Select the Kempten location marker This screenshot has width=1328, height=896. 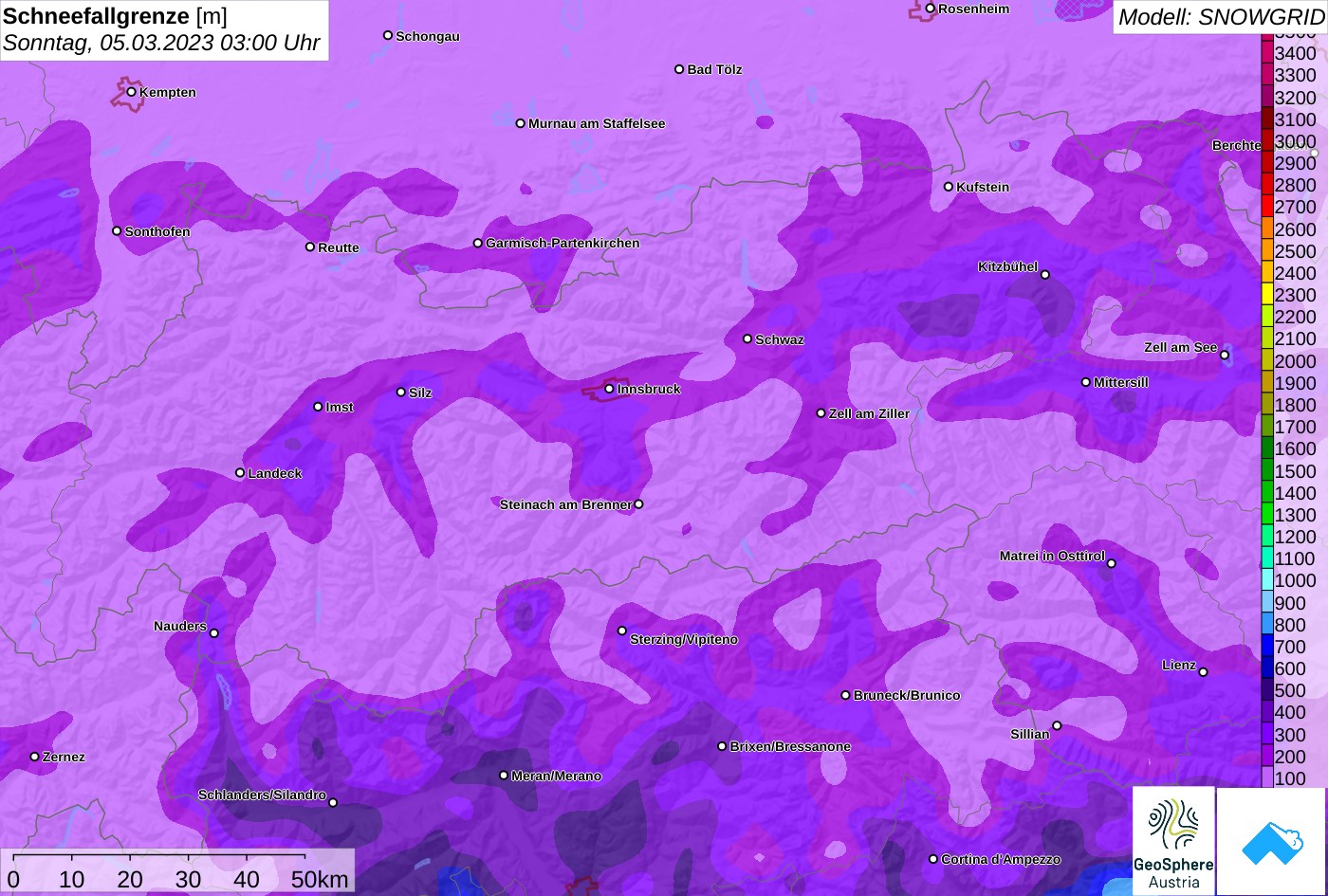click(x=132, y=92)
